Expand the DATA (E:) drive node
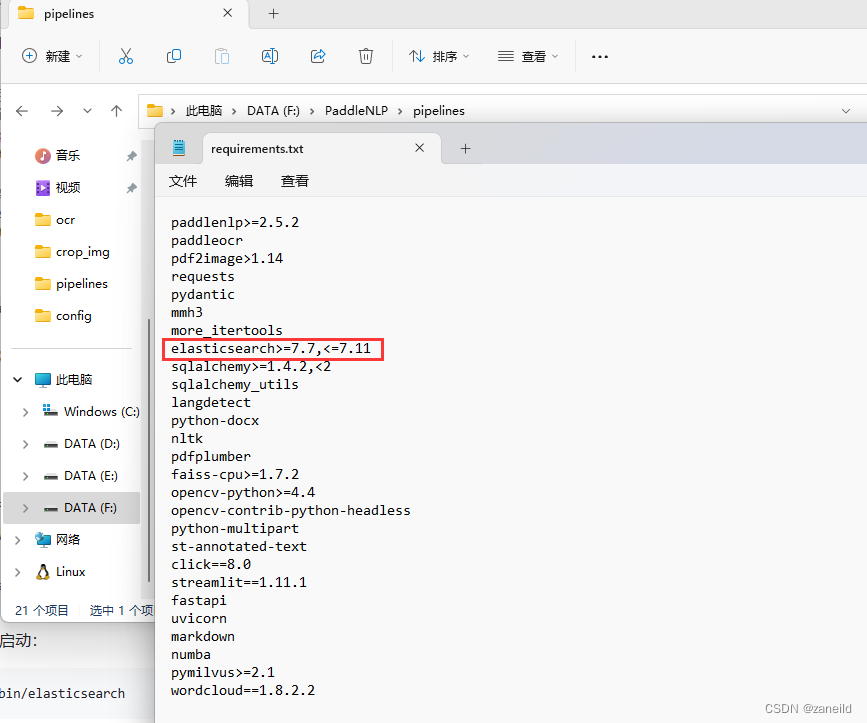 [x=25, y=476]
